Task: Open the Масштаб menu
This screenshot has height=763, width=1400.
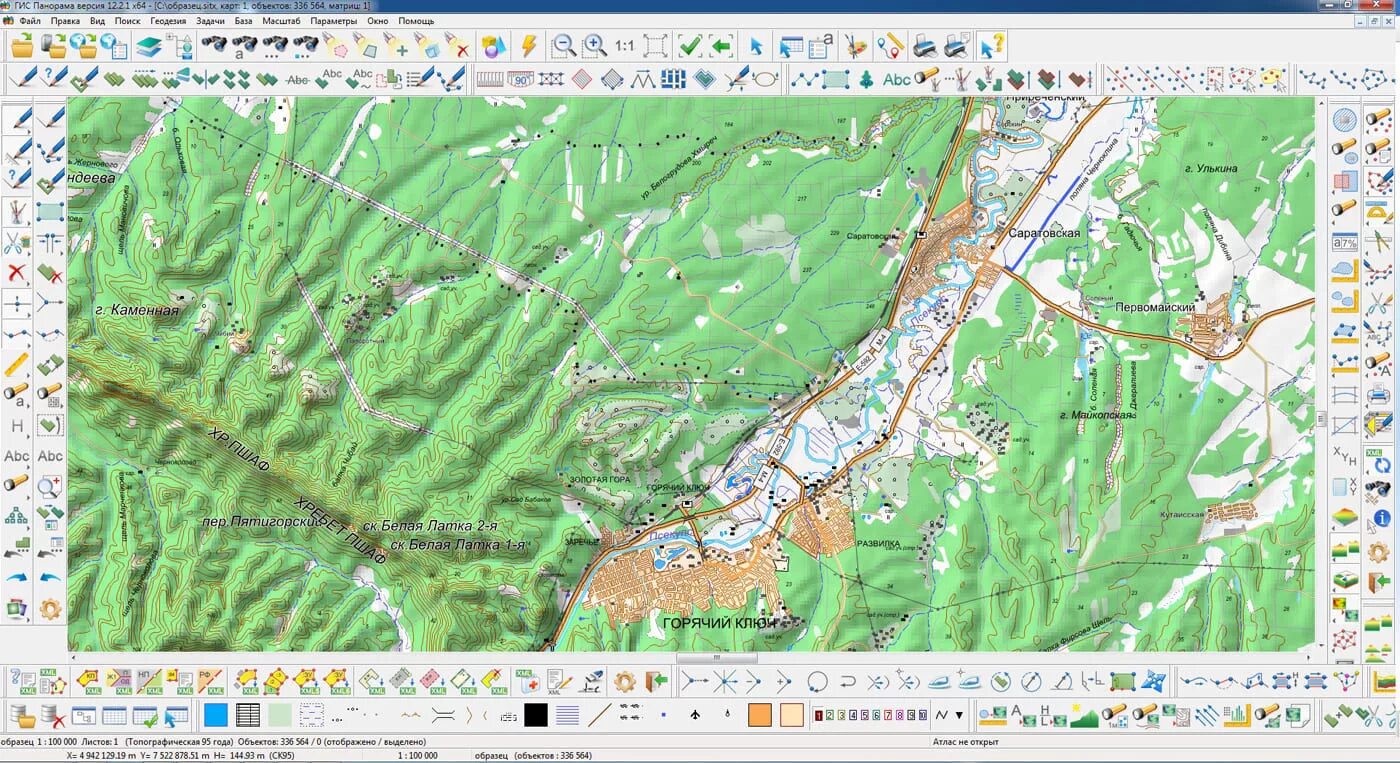Action: [x=281, y=20]
